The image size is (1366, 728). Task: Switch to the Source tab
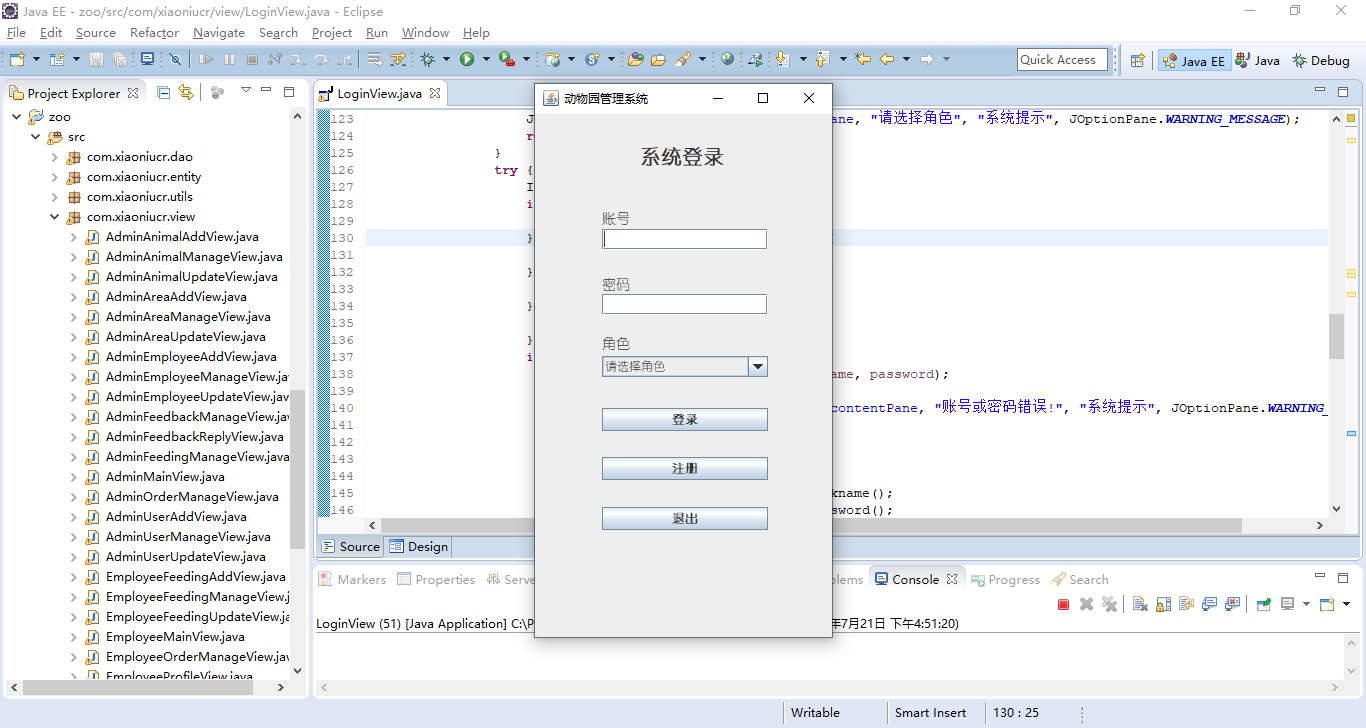[x=351, y=547]
